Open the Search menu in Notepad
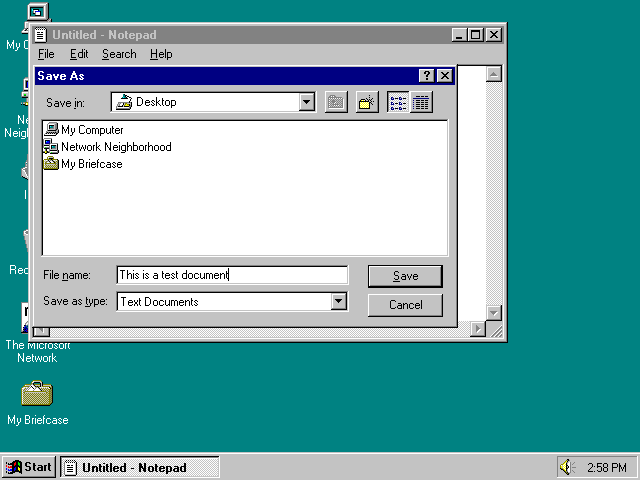Image resolution: width=640 pixels, height=480 pixels. [x=119, y=54]
